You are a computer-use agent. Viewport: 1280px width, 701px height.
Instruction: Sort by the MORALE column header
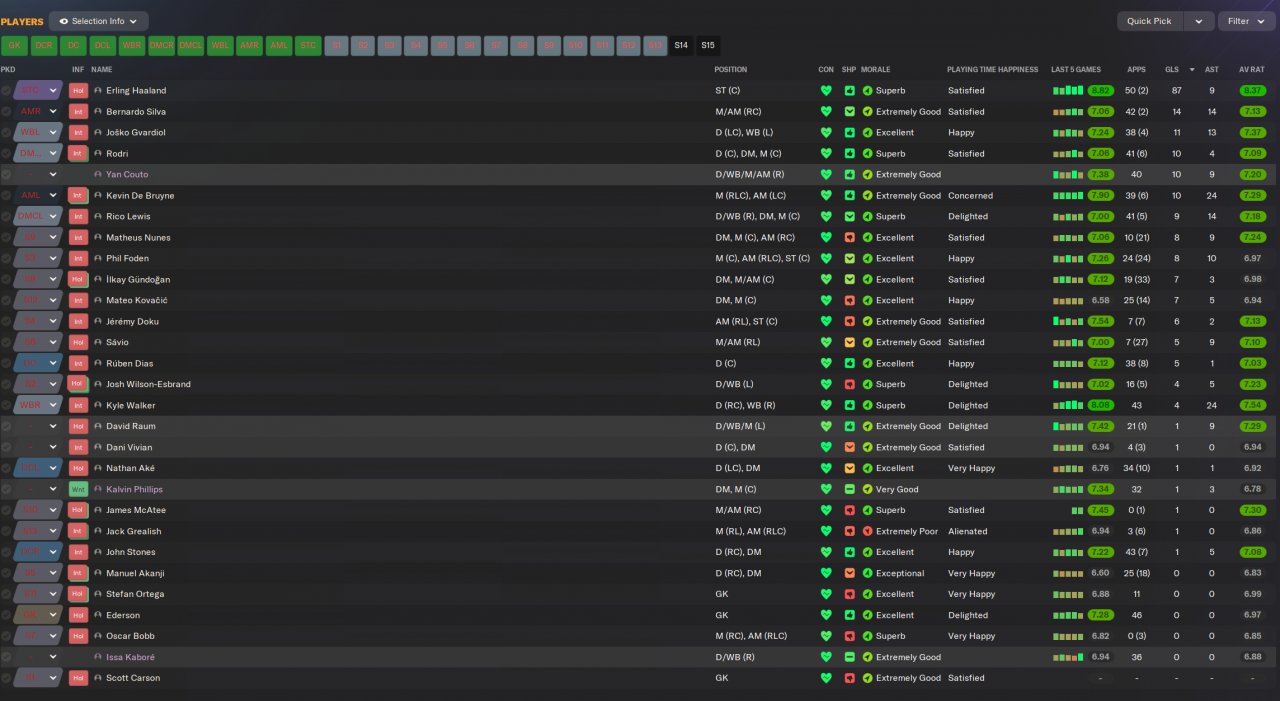[x=875, y=70]
